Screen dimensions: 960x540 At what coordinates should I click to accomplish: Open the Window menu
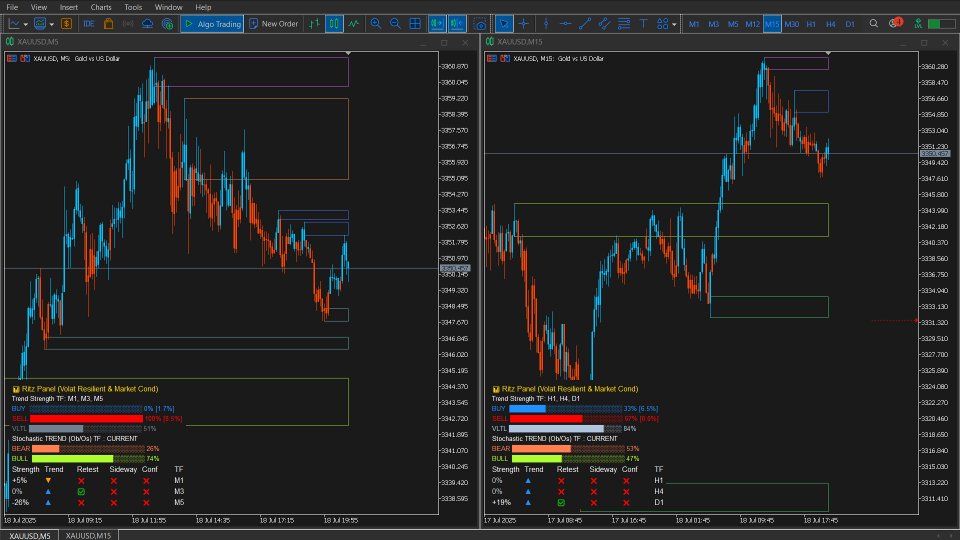click(x=168, y=7)
